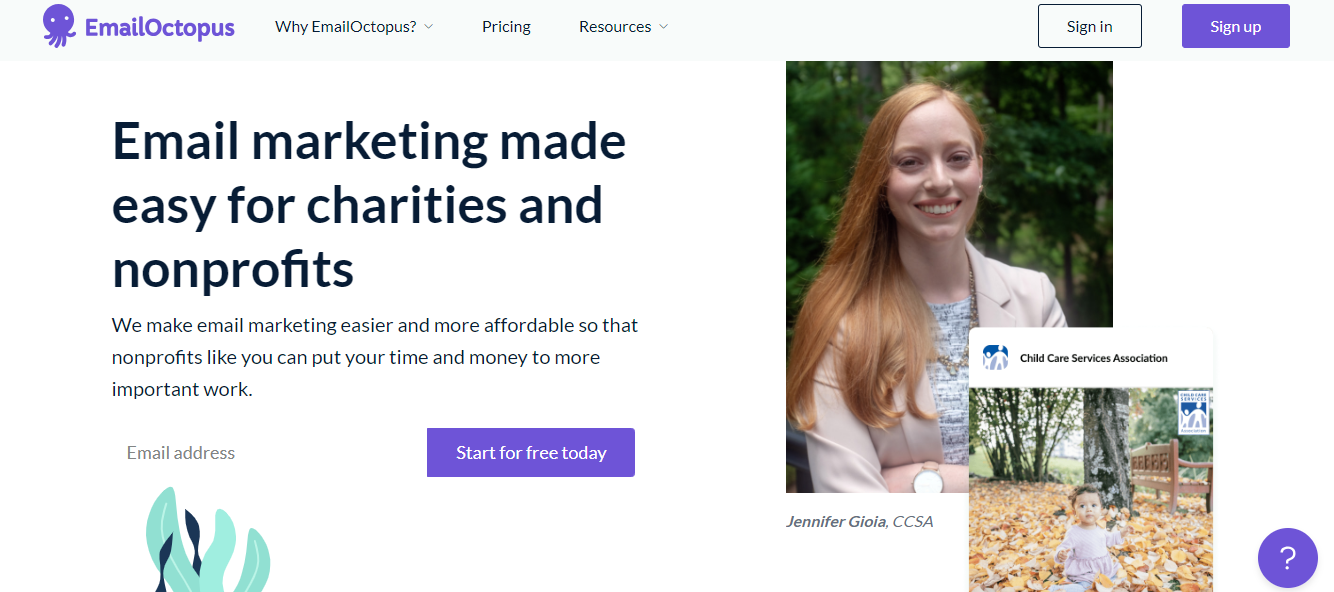This screenshot has height=592, width=1334.
Task: Click the CCSA badge on the baby photo
Action: (x=1193, y=411)
